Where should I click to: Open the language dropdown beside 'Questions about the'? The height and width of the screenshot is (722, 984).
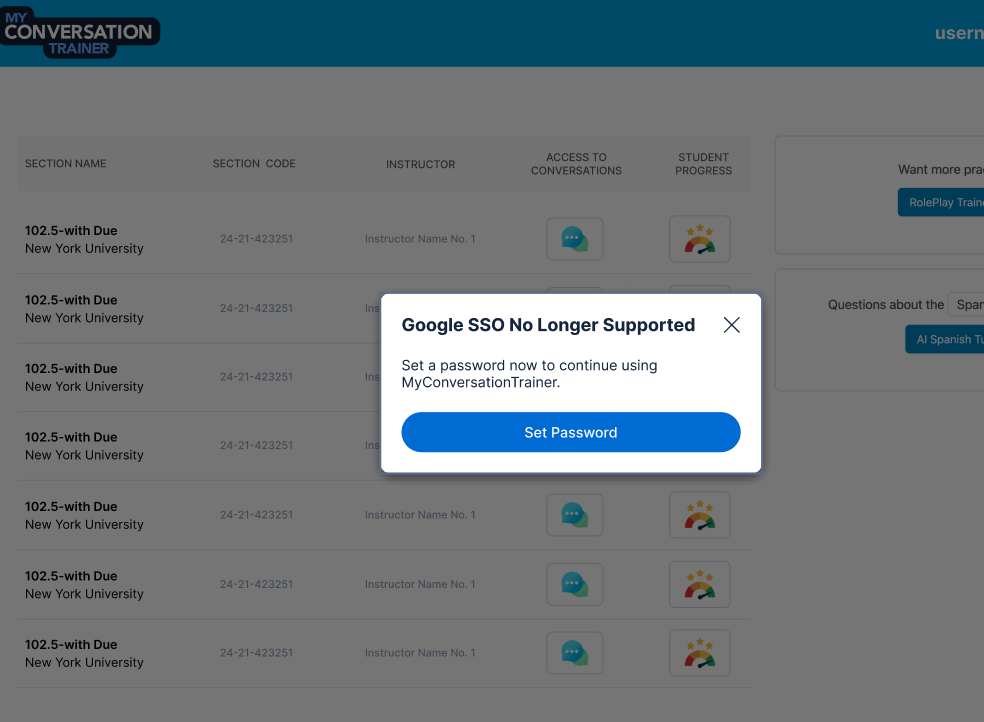966,304
